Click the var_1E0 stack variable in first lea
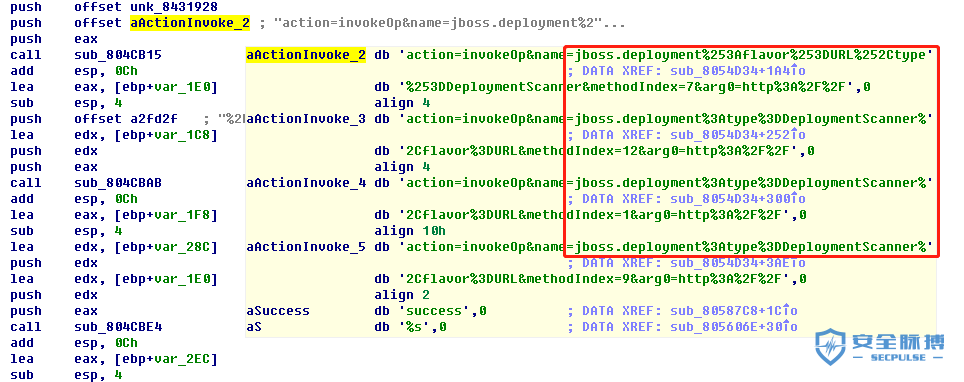Viewport: 964px width, 382px height. click(183, 87)
